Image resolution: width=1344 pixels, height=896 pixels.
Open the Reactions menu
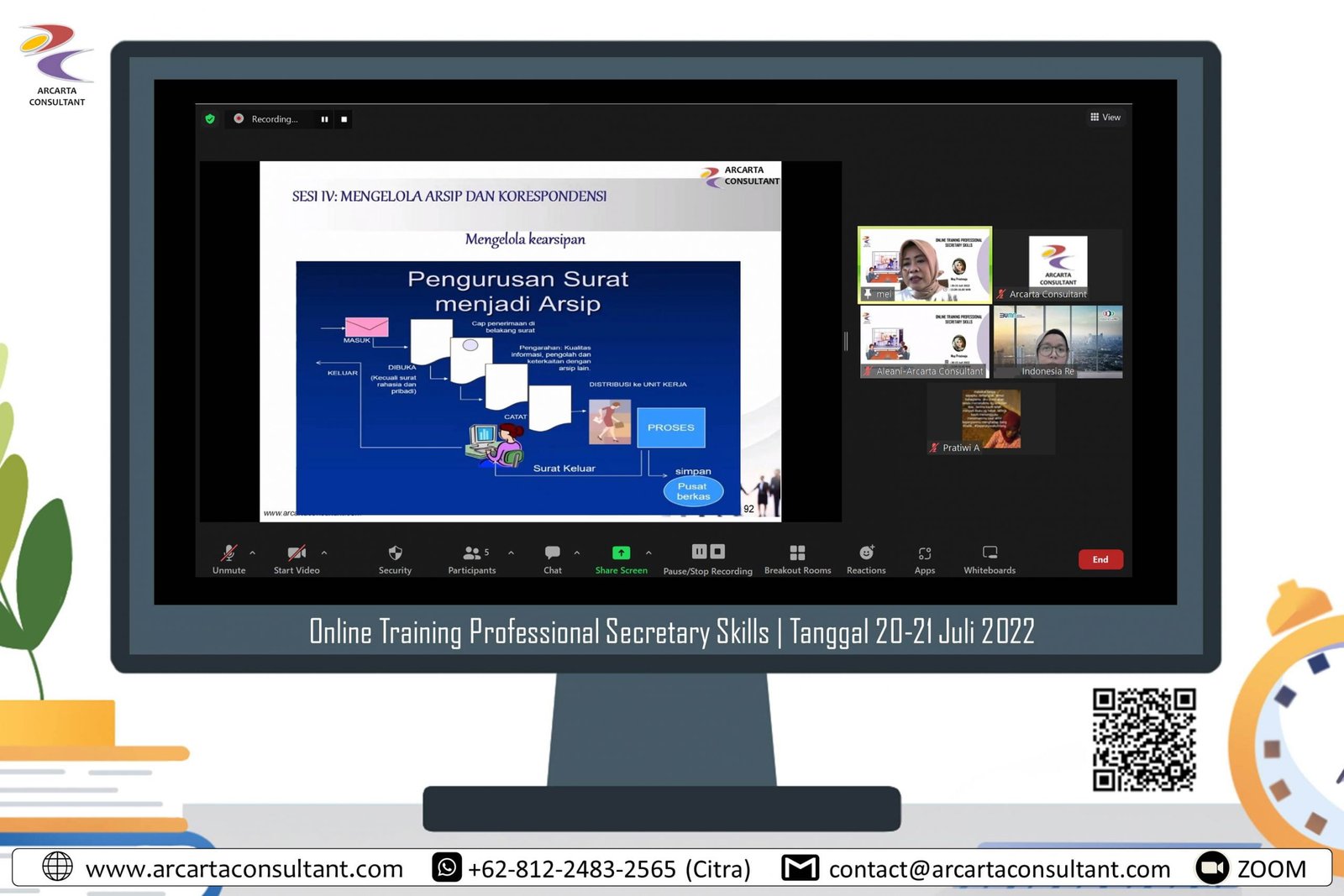coord(866,553)
